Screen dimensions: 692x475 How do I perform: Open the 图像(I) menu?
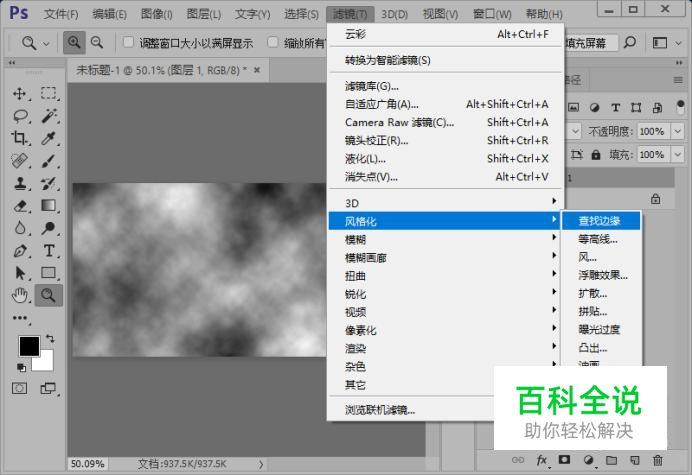(156, 14)
